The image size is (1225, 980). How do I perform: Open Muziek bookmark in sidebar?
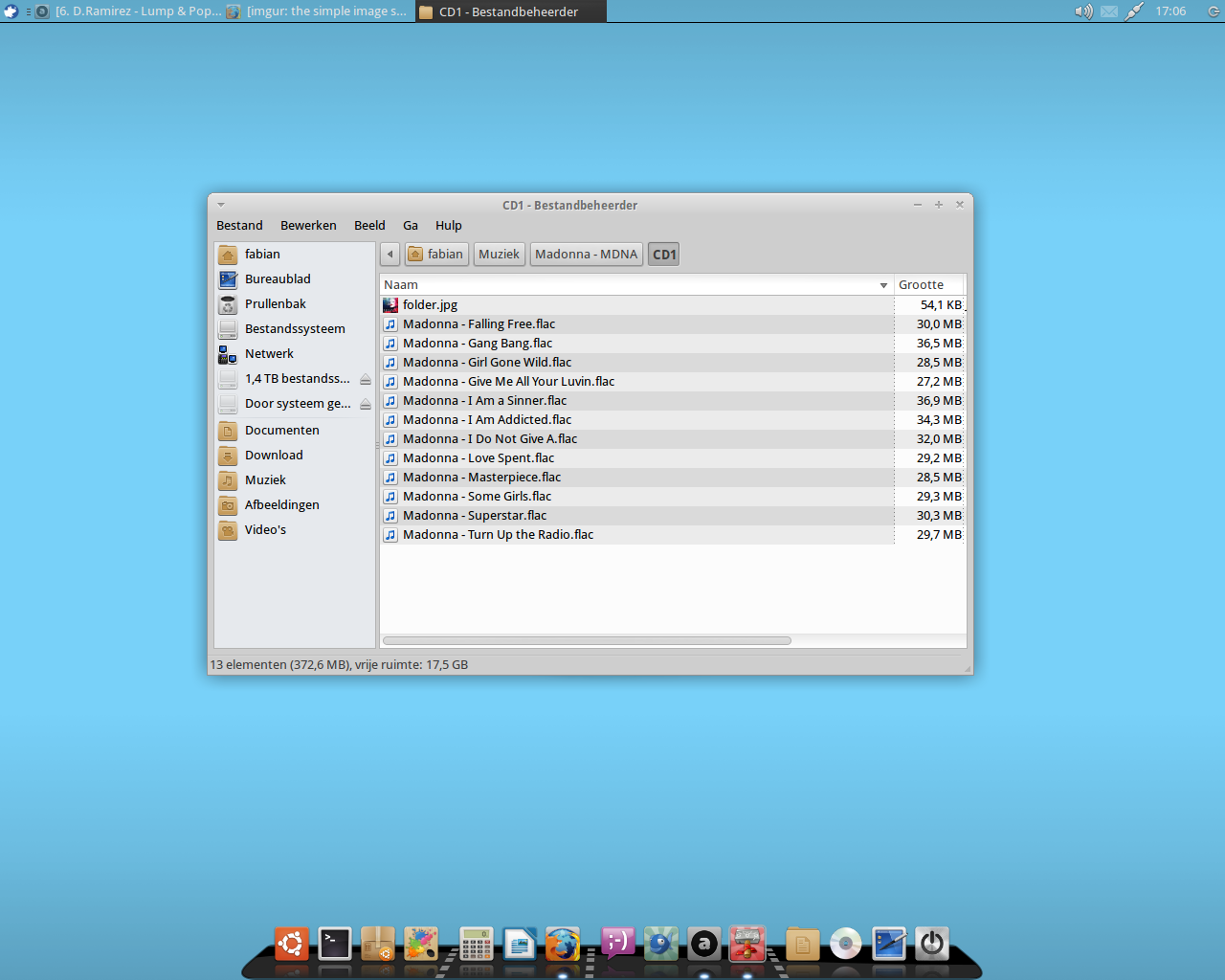click(294, 480)
